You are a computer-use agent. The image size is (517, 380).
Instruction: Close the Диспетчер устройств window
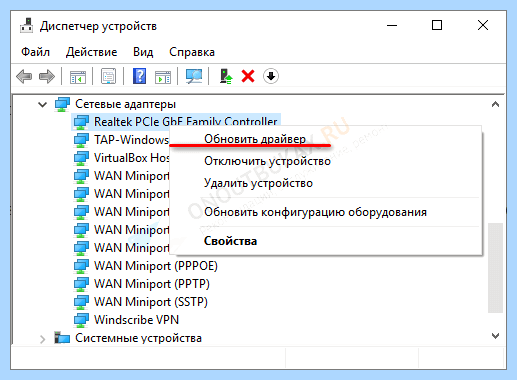coord(483,25)
